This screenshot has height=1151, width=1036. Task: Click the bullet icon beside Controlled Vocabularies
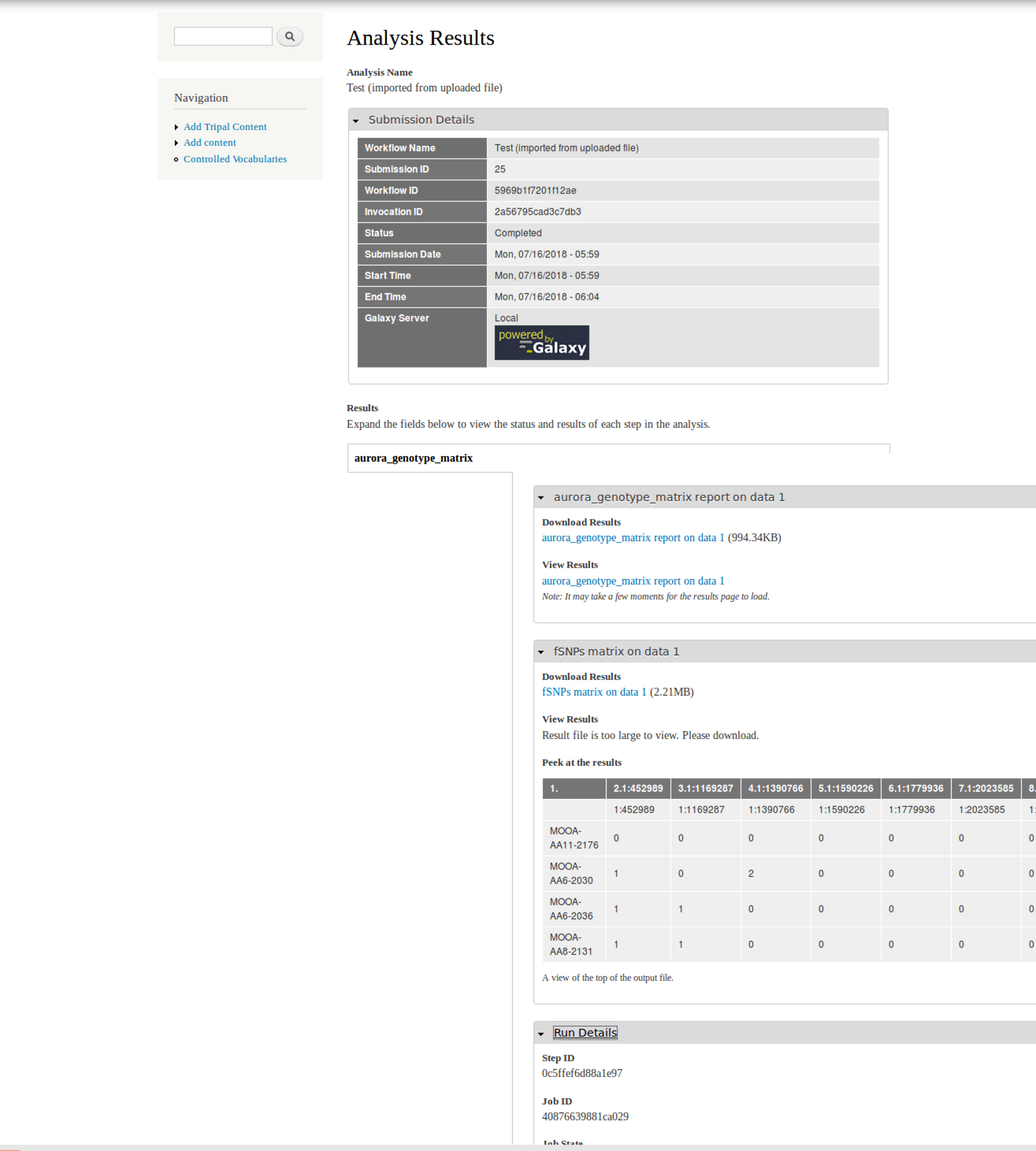(177, 160)
